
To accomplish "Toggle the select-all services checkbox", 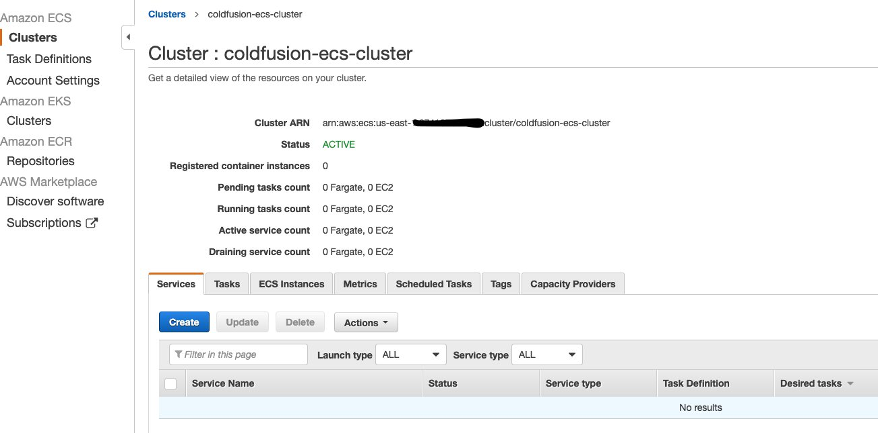I will tap(171, 384).
